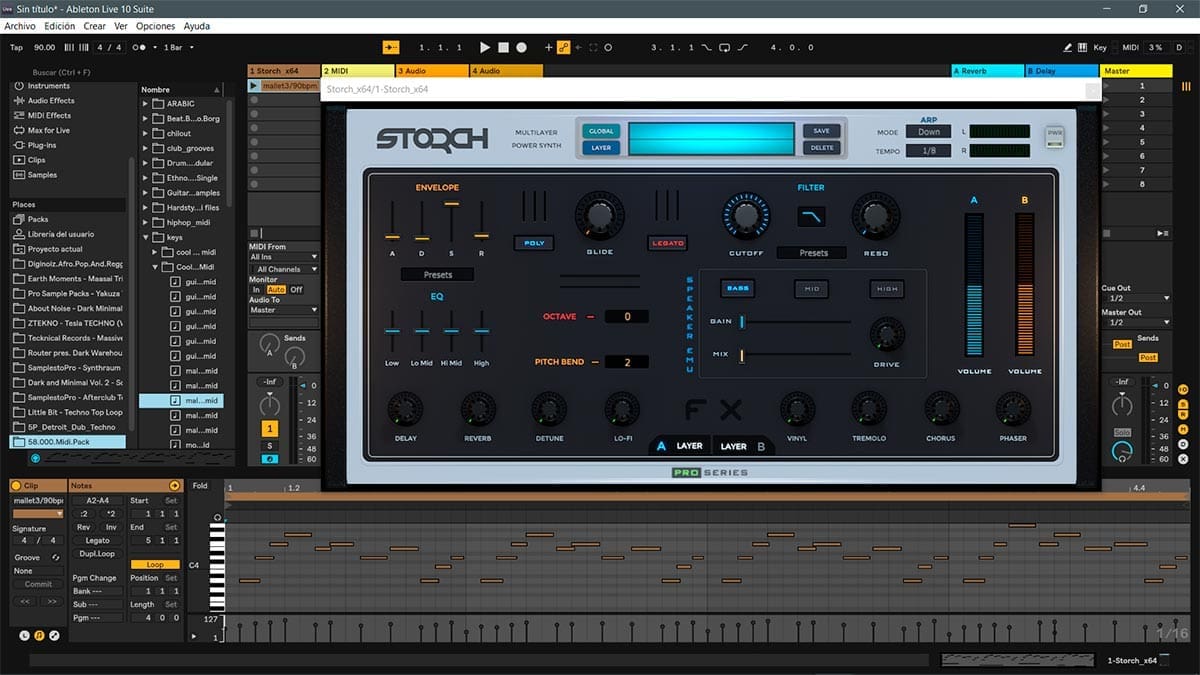Screen dimensions: 1200x675
Task: Open the Crear menu
Action: [94, 26]
